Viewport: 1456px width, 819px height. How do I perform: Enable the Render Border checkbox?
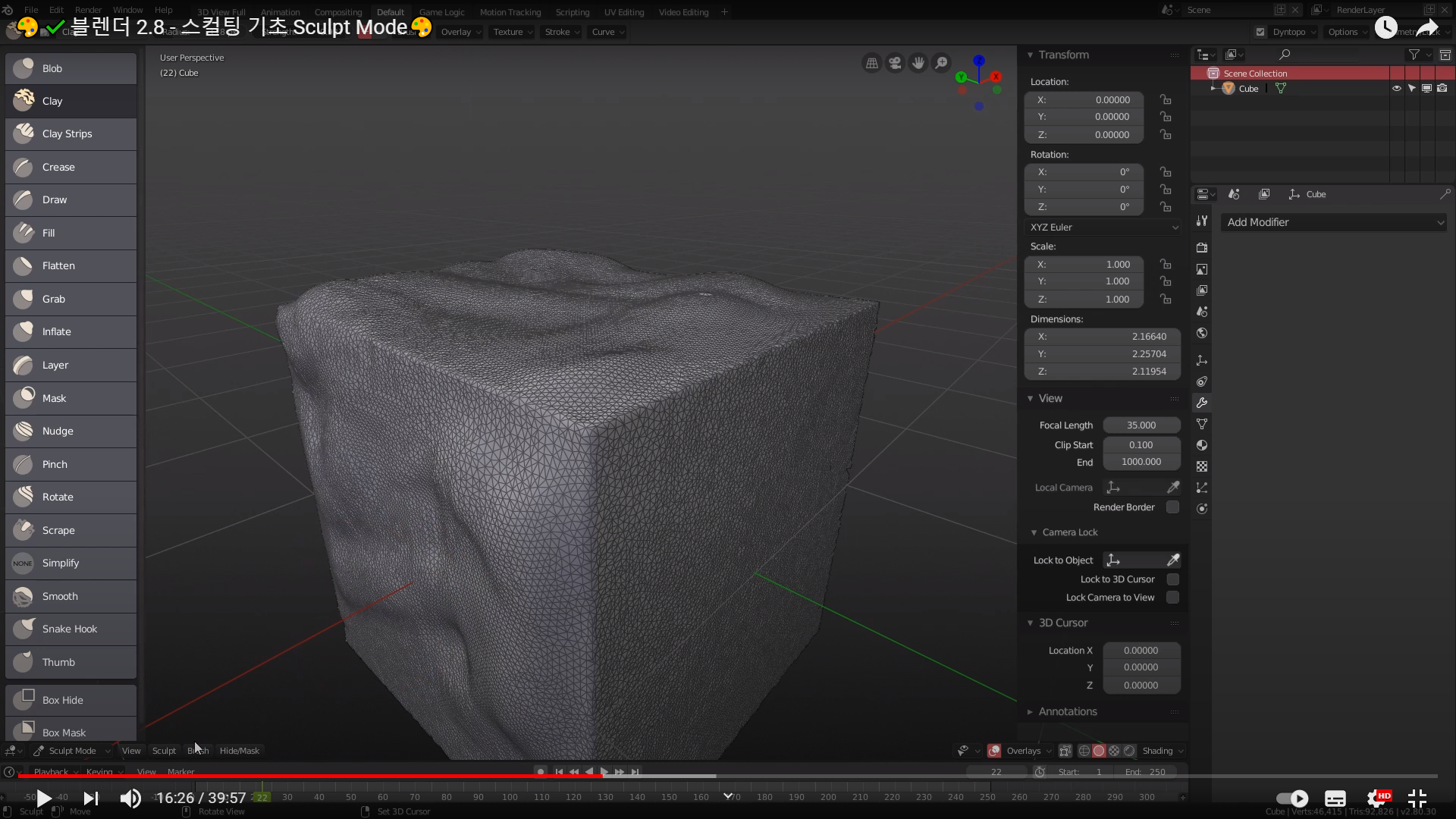[x=1172, y=507]
